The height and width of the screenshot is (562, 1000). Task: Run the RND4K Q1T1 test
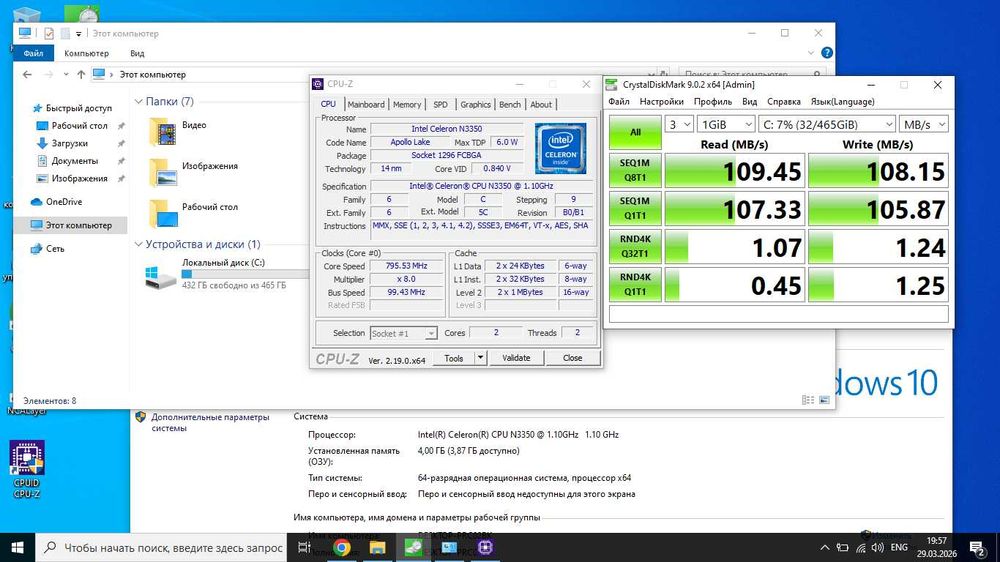[x=635, y=285]
